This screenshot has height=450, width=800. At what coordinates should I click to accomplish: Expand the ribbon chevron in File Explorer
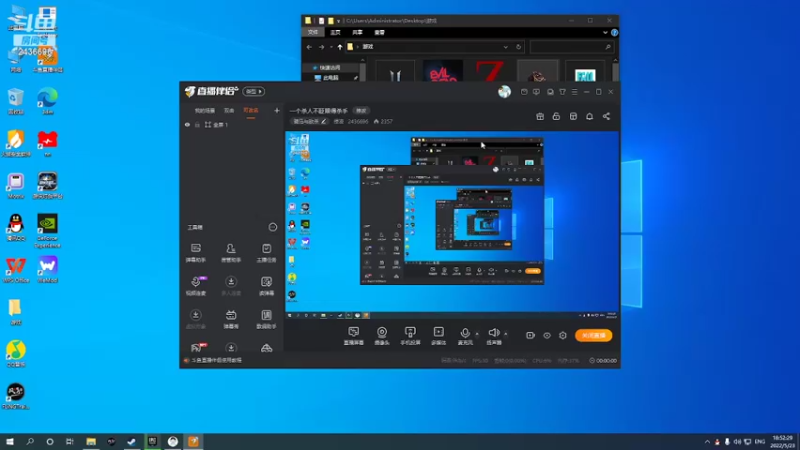(x=605, y=33)
